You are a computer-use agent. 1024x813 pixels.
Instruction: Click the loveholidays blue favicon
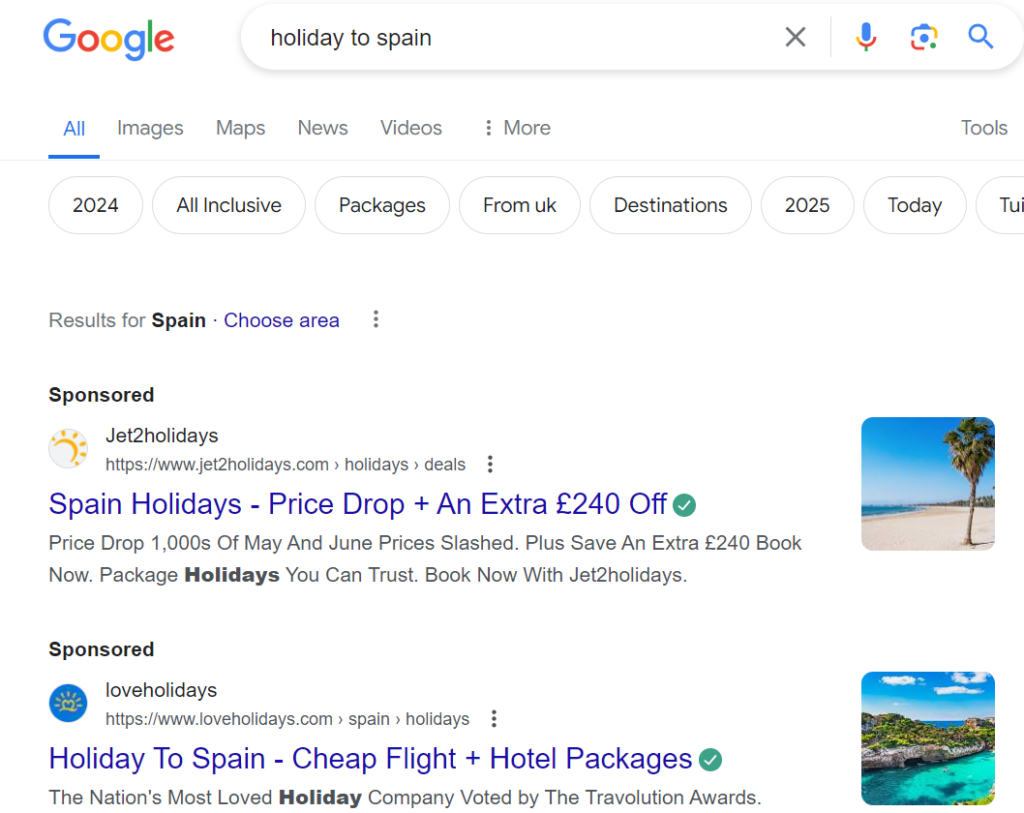69,703
